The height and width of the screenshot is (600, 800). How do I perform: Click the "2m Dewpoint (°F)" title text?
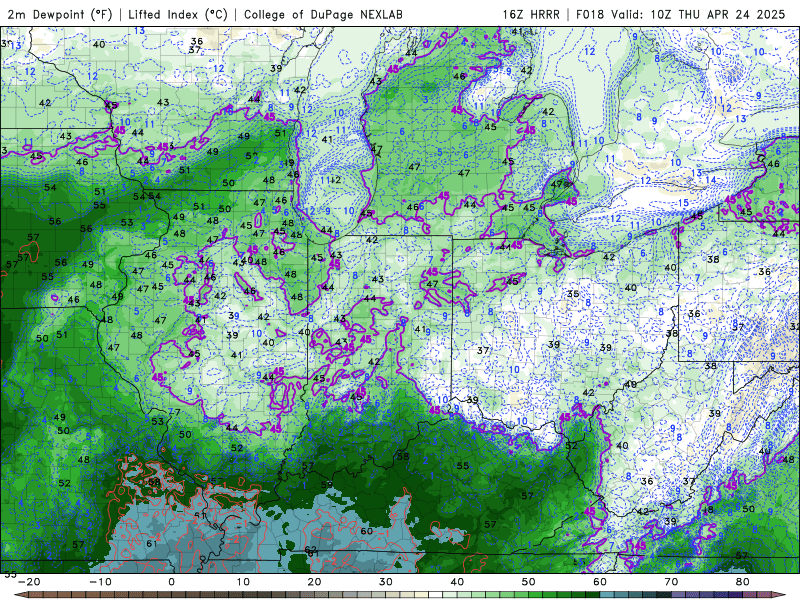[x=60, y=15]
